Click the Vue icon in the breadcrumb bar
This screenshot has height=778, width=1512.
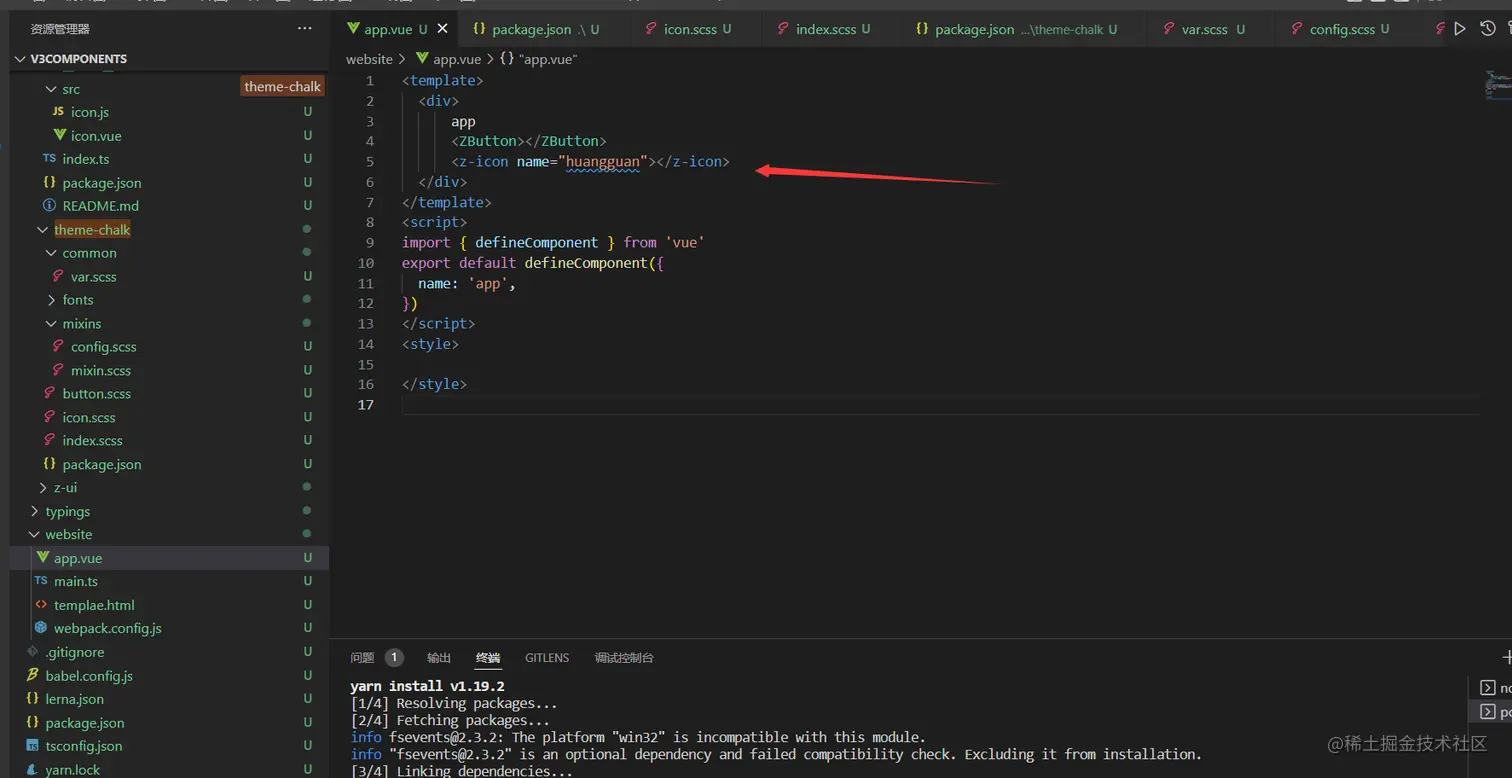tap(422, 59)
